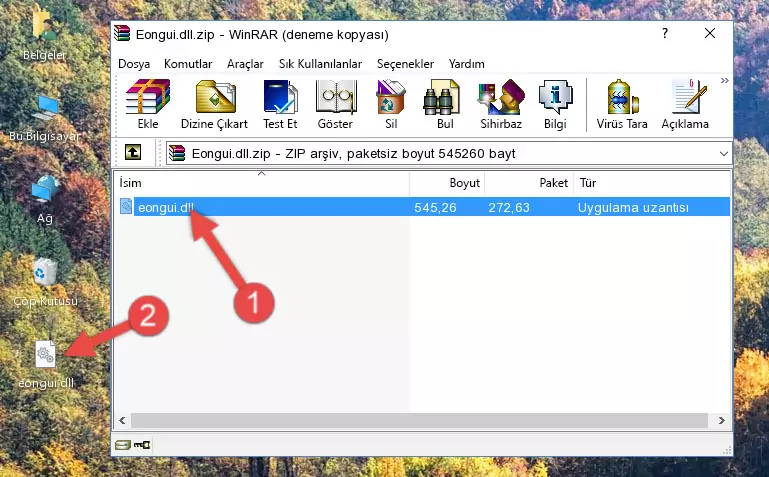Go up one folder level
The image size is (769, 477).
pyautogui.click(x=133, y=152)
